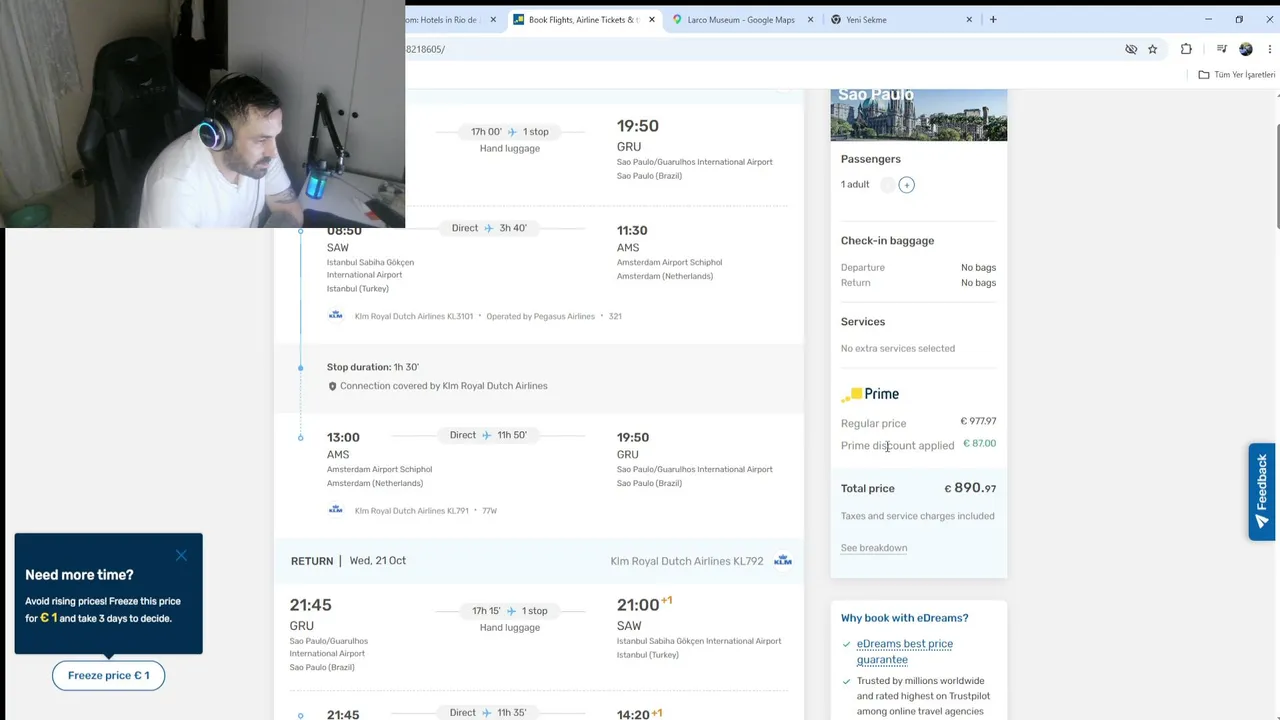The width and height of the screenshot is (1280, 720).
Task: Open the Chrome three-dot menu
Action: click(1270, 49)
